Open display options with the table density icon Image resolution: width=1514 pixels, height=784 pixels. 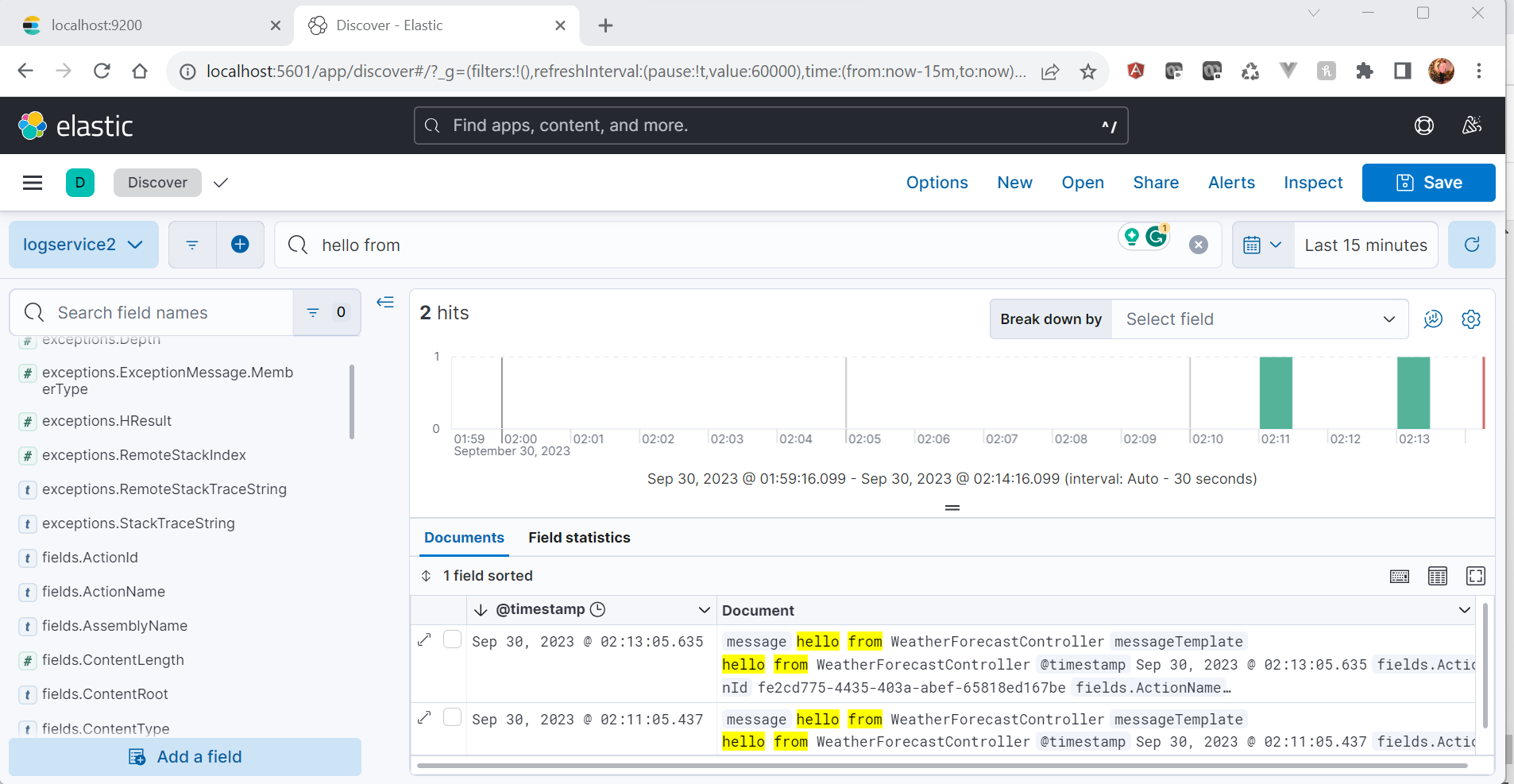pyautogui.click(x=1438, y=576)
